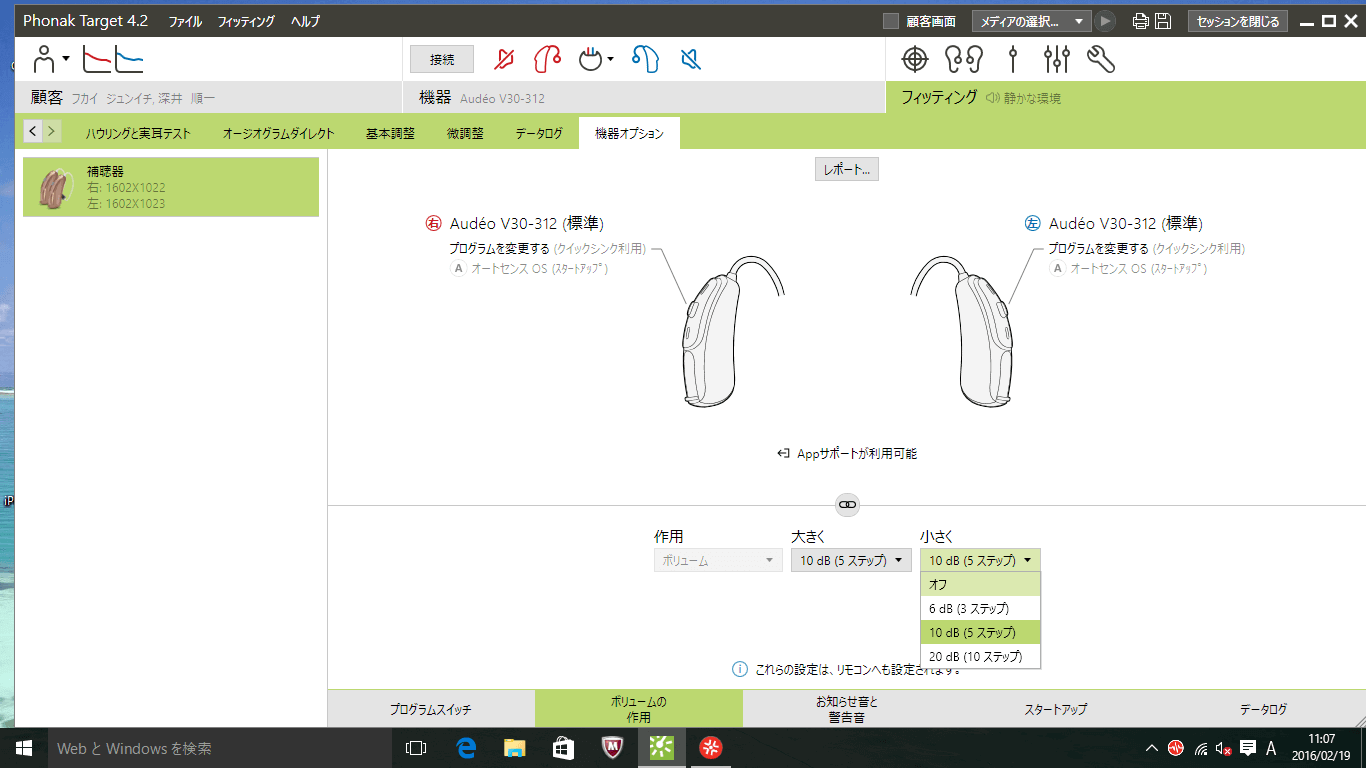Select 10 dB (5 ステップ) in the list
Screen dimensions: 1366x768
980,633
